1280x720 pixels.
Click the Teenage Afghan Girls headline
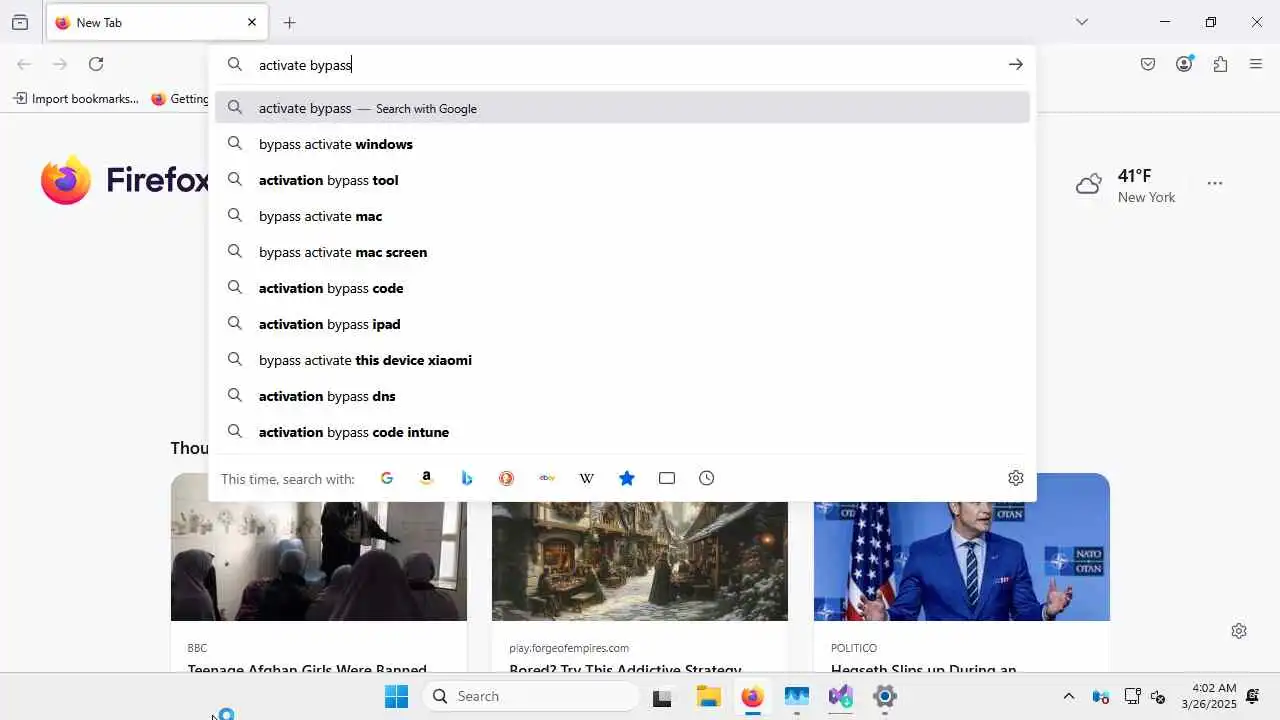coord(307,669)
